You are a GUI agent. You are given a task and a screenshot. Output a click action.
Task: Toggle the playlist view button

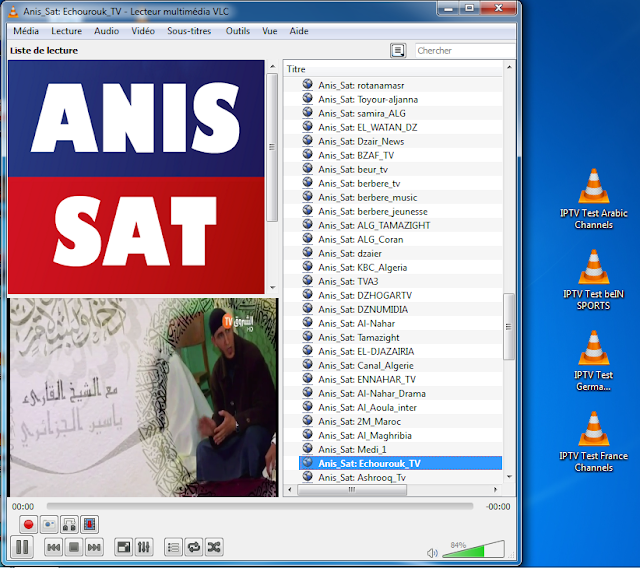(173, 547)
